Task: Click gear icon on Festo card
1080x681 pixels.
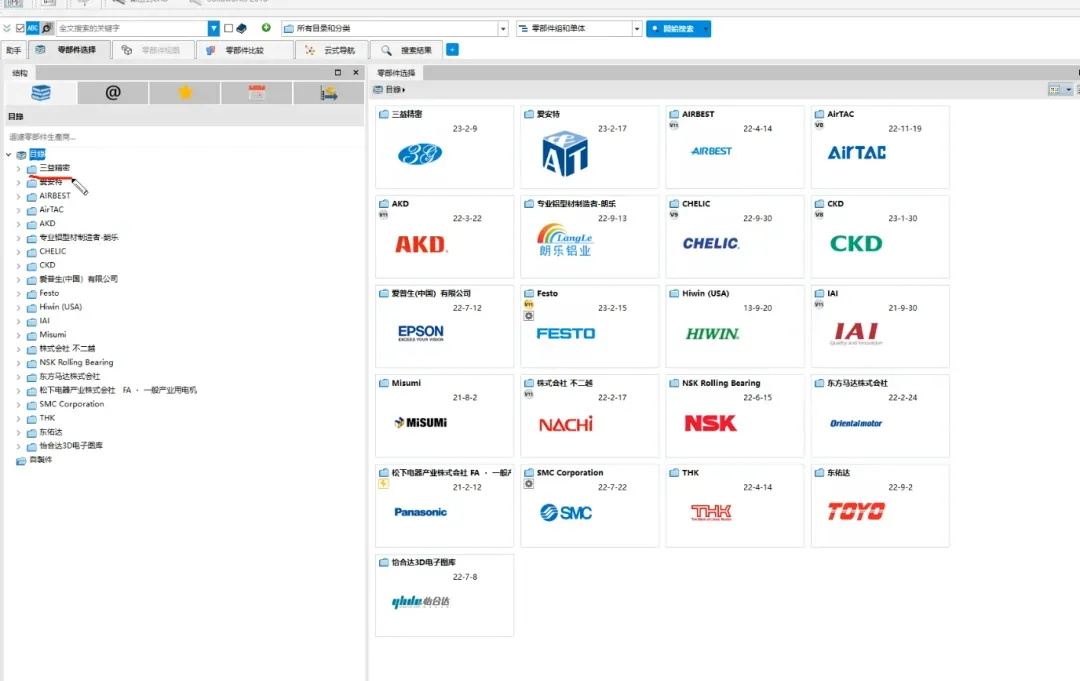Action: click(x=528, y=316)
